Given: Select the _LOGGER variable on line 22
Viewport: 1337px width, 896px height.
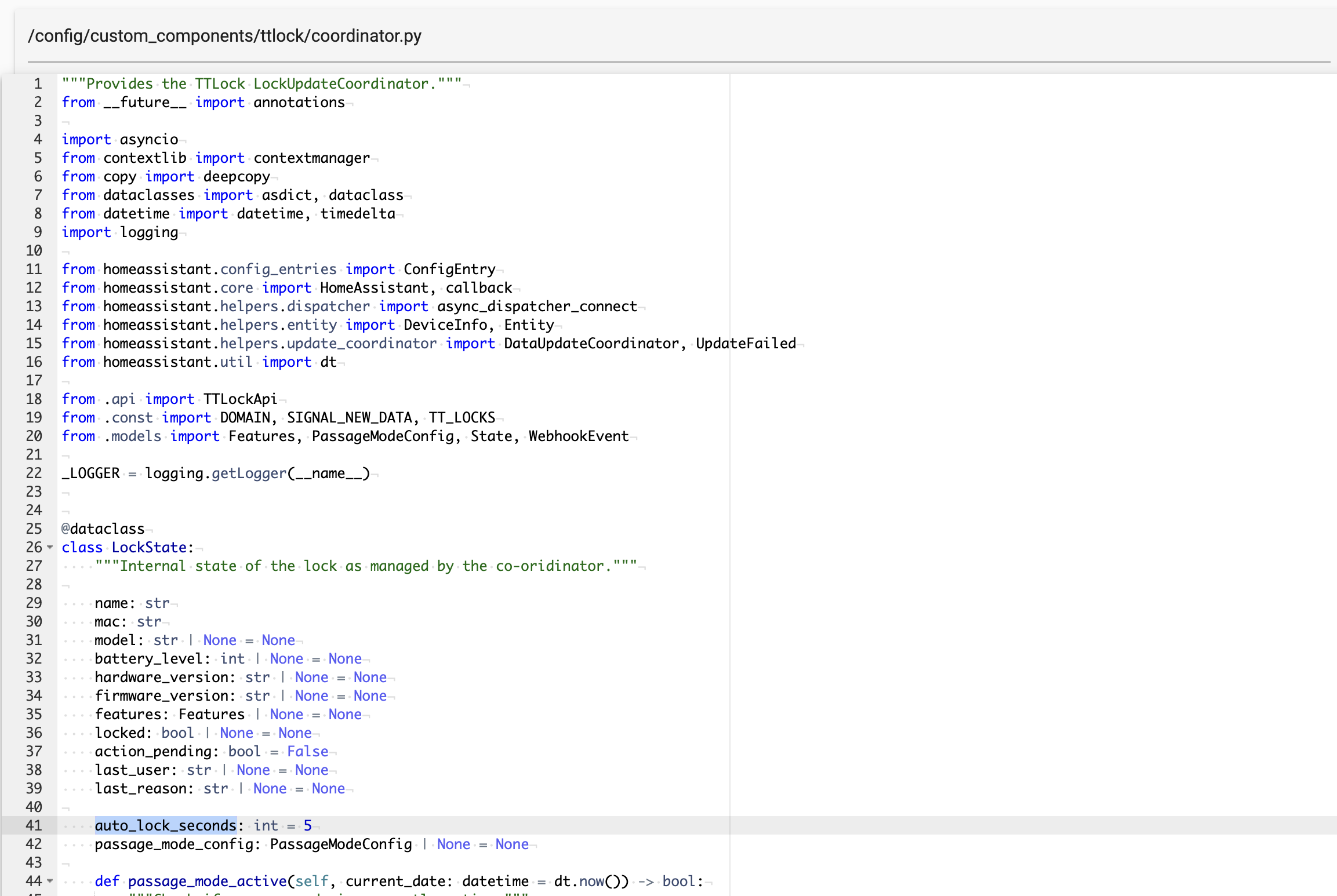Looking at the screenshot, I should [x=92, y=473].
